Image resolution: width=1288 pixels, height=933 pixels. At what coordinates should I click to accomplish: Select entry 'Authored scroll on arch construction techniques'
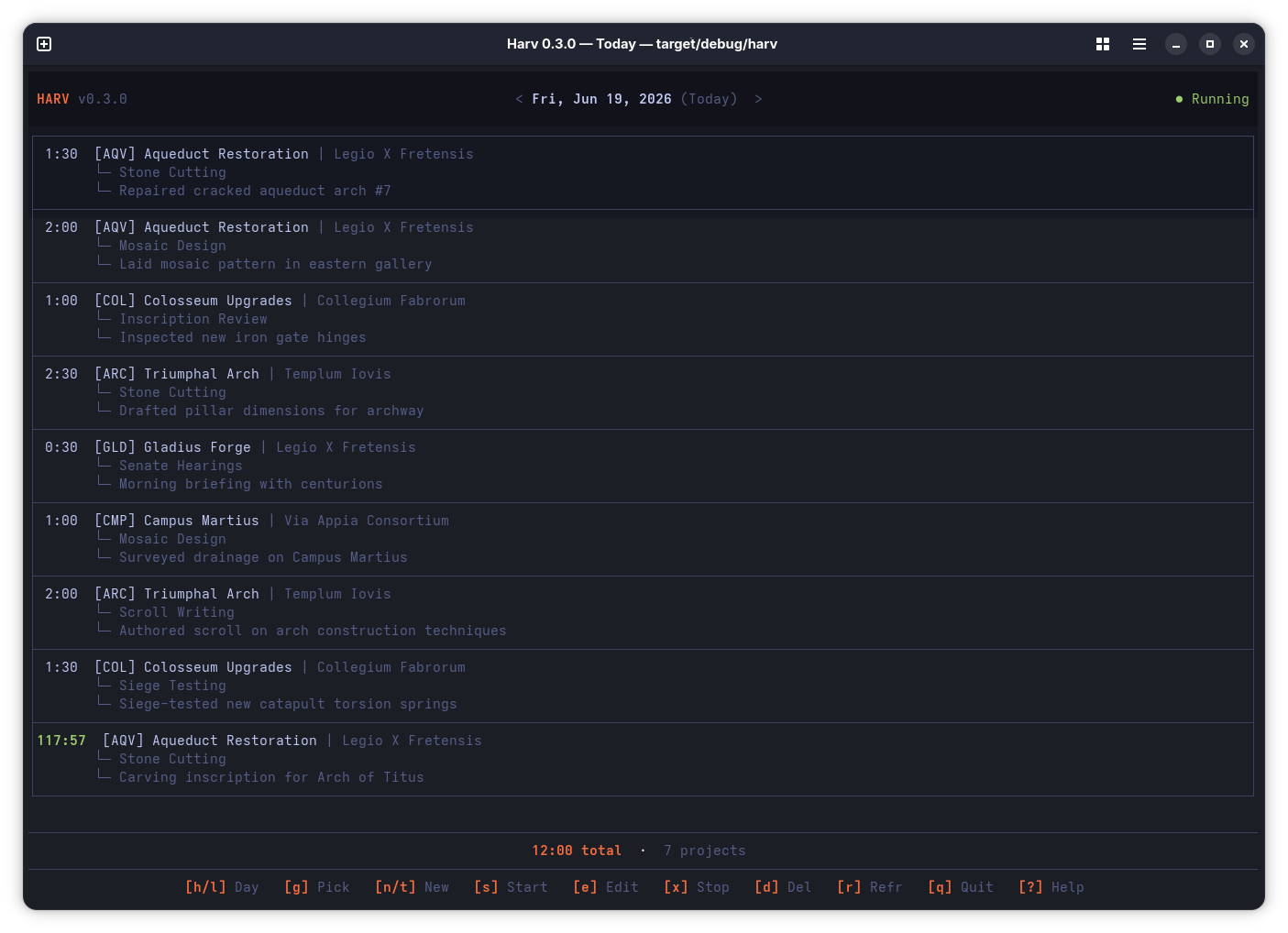643,612
